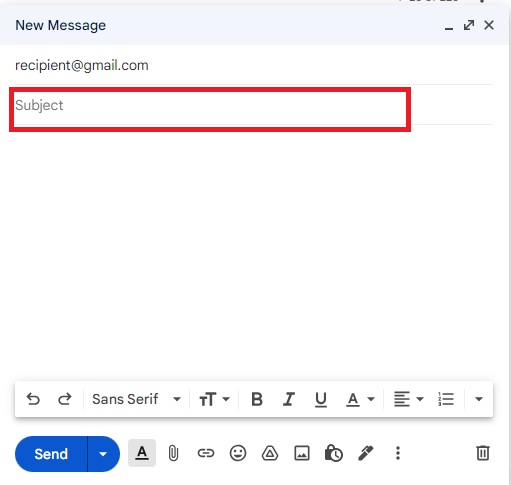Insert a photo with the image icon

(302, 453)
